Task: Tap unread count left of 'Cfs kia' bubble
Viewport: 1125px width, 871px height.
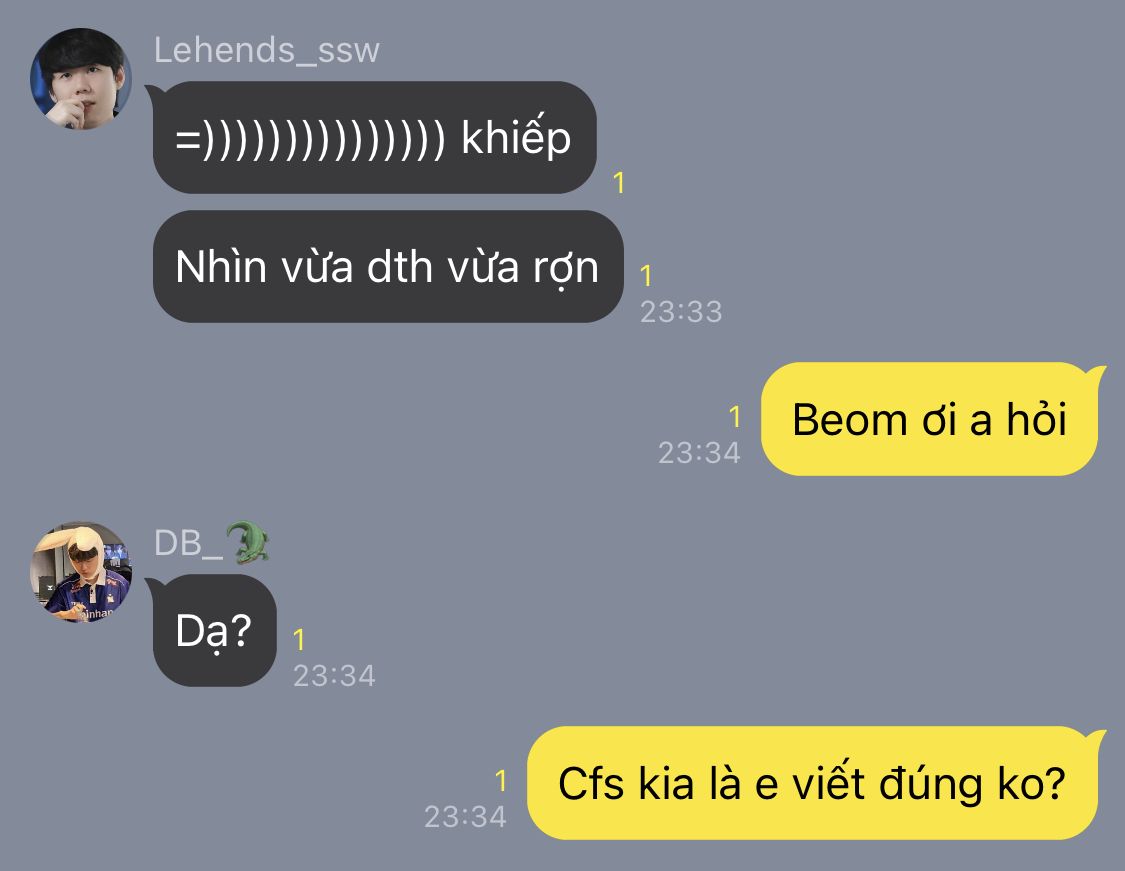Action: (x=501, y=781)
